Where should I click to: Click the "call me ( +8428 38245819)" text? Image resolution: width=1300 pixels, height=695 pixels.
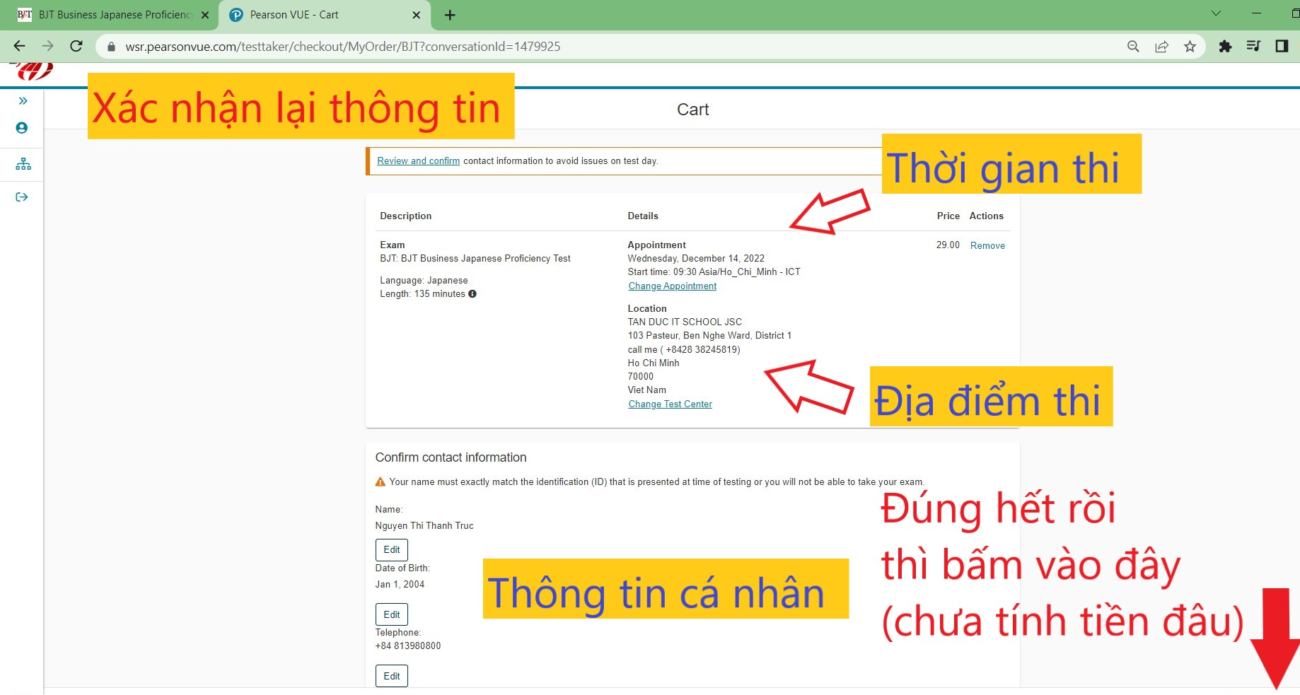[684, 350]
